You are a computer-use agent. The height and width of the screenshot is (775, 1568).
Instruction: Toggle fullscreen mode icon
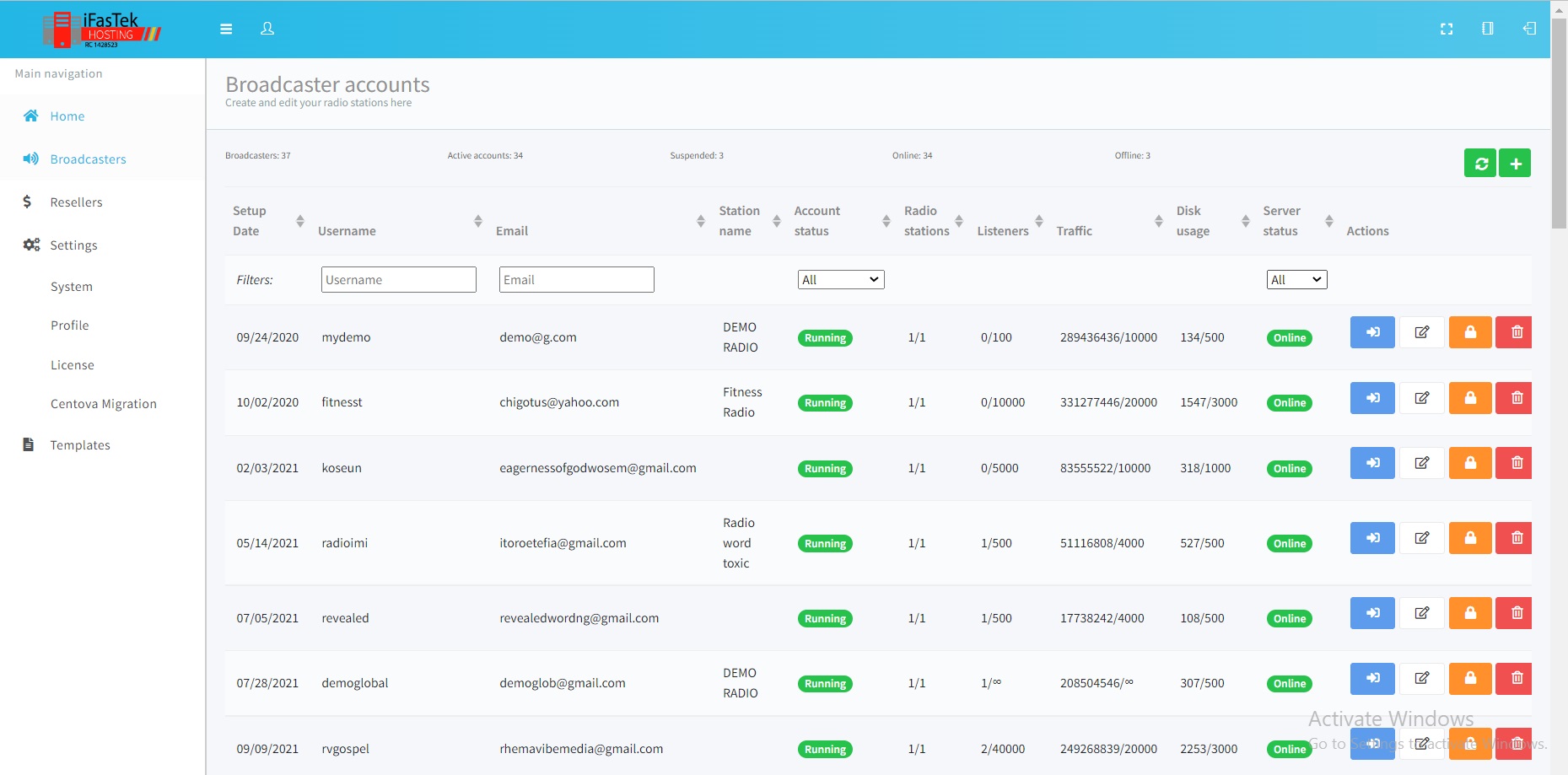tap(1447, 29)
